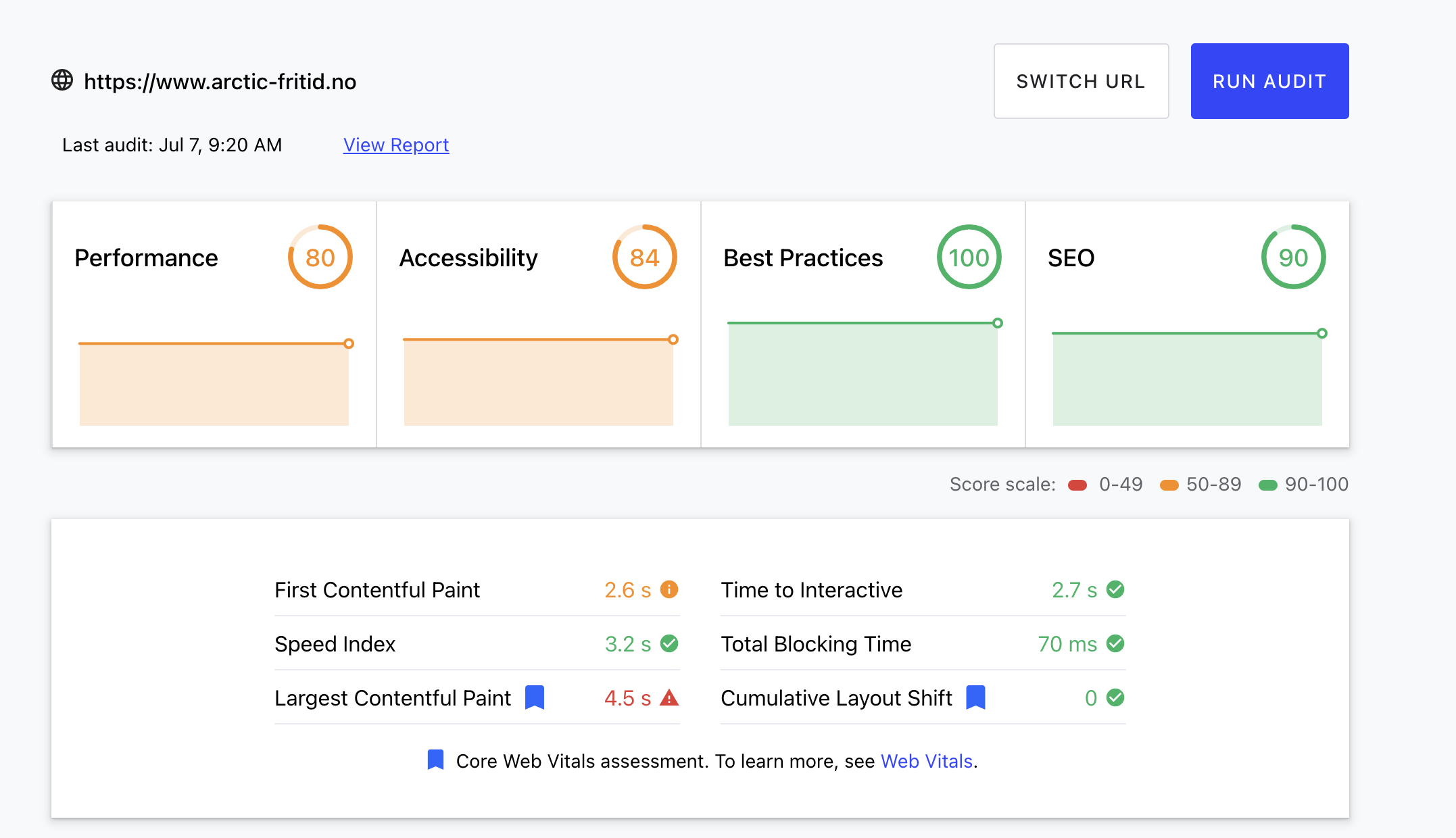Viewport: 1456px width, 838px height.
Task: Click the green 90-100 score scale swatch
Action: click(x=1268, y=485)
